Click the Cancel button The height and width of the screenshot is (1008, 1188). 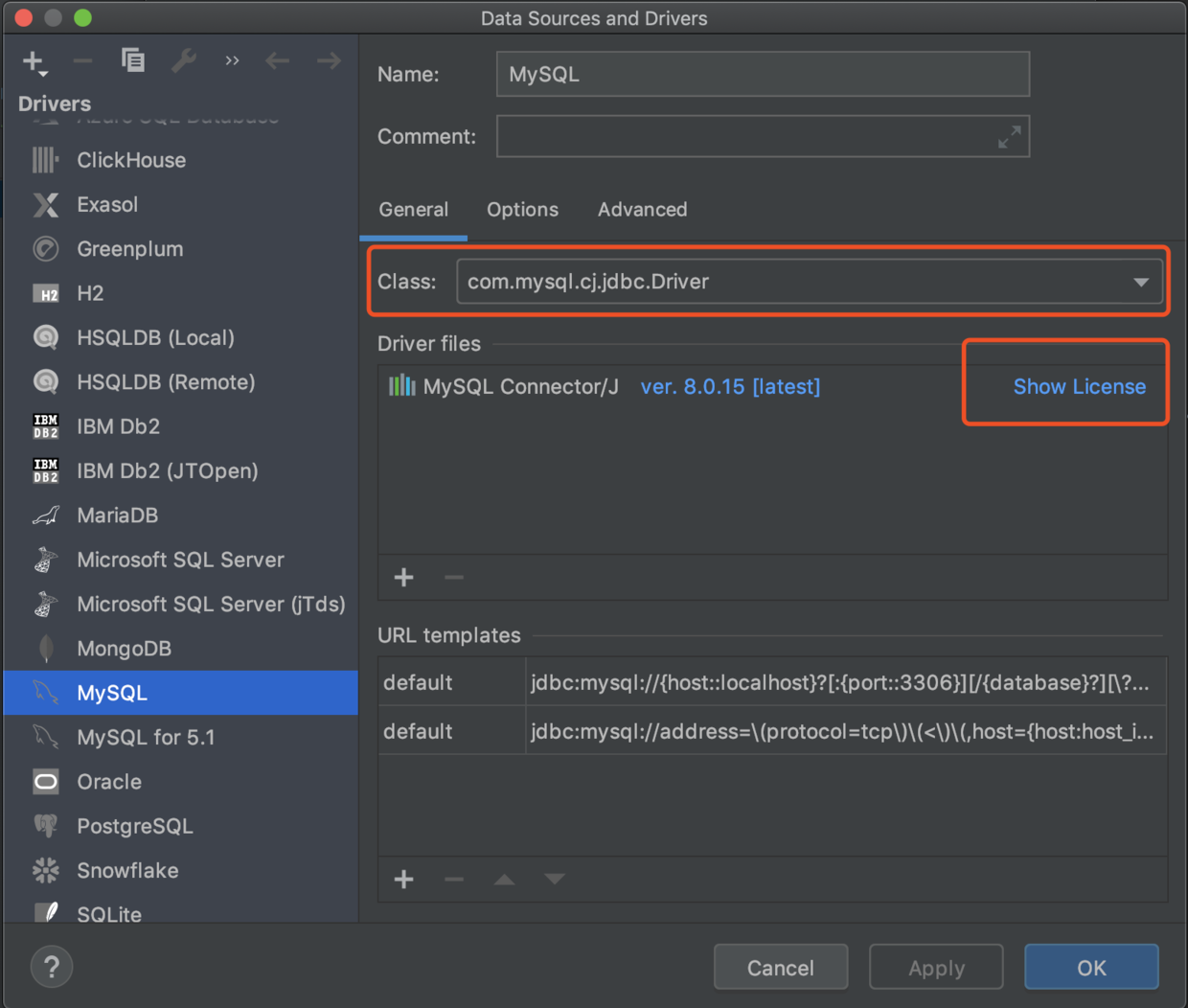780,968
